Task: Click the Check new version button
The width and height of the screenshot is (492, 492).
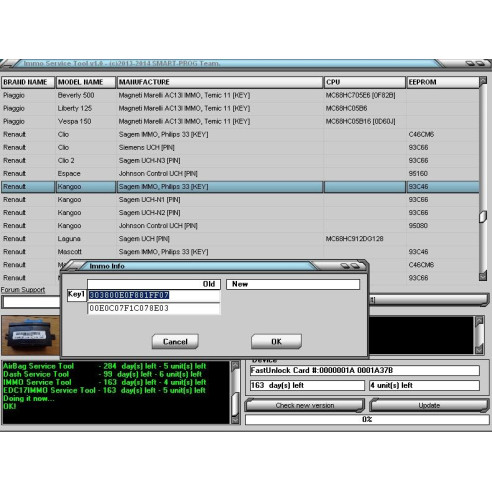Action: click(x=305, y=406)
